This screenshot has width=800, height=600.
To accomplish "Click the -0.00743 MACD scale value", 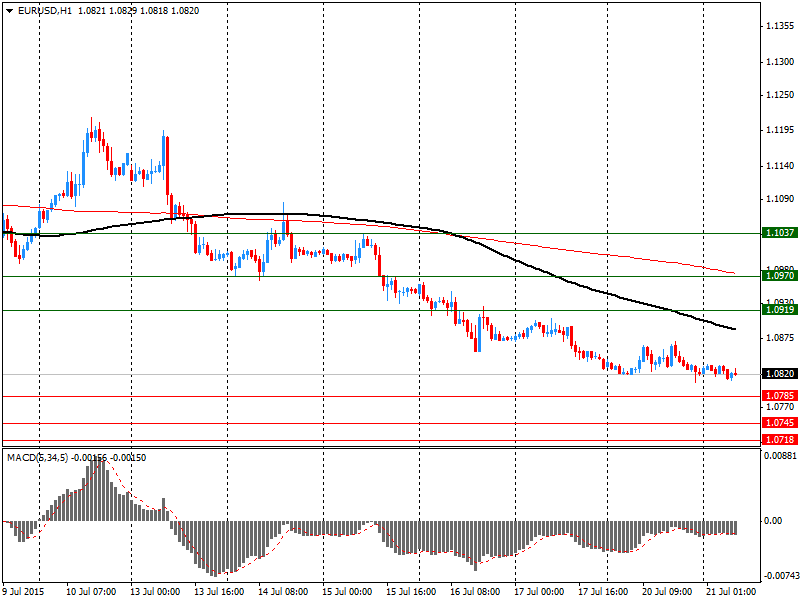I will [781, 576].
